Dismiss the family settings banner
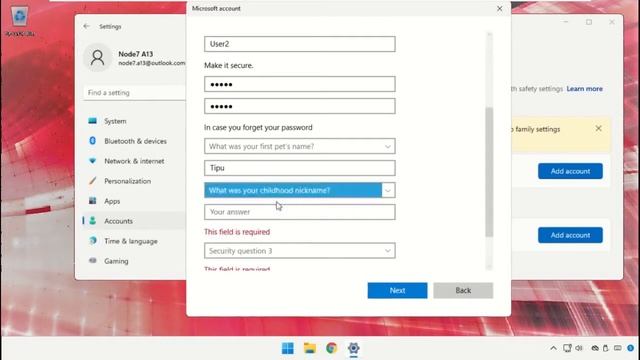 (598, 129)
